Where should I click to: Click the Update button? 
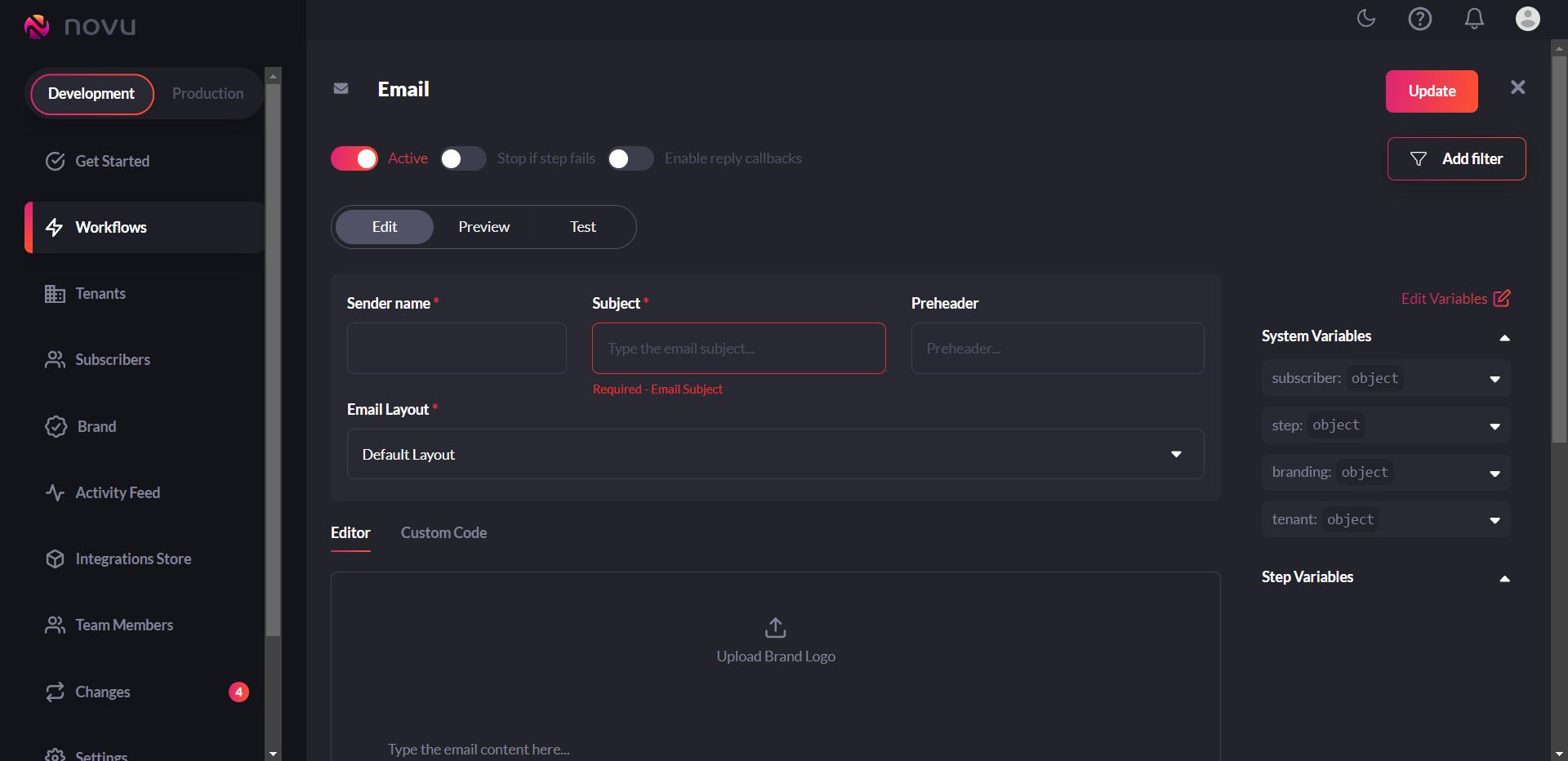[x=1432, y=91]
